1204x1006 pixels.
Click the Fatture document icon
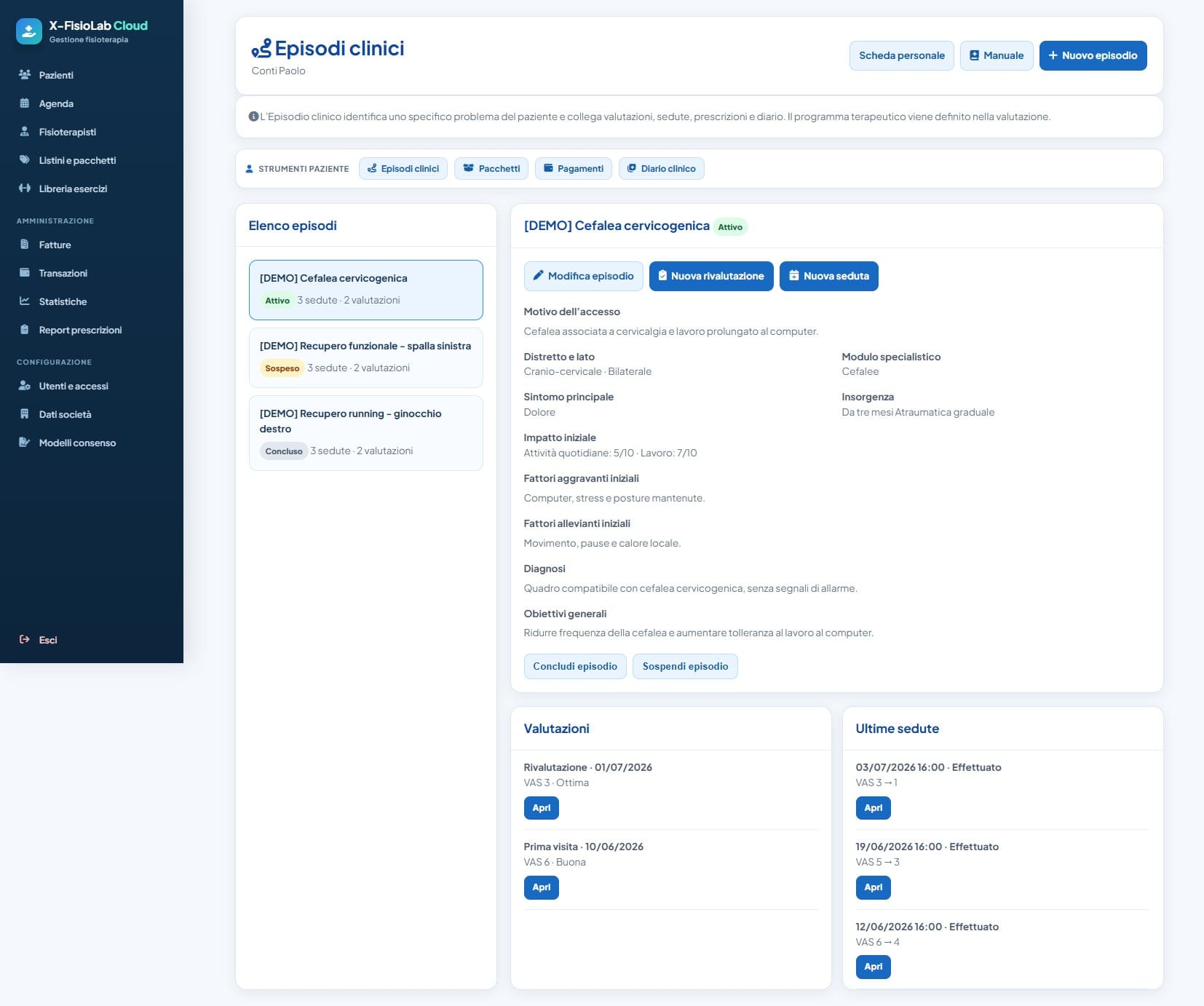[x=25, y=245]
